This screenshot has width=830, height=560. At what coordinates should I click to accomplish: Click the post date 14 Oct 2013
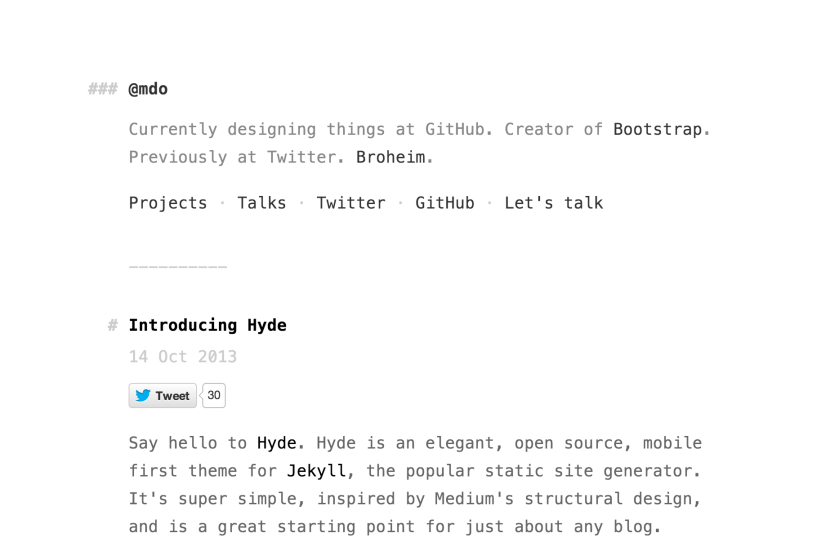pyautogui.click(x=183, y=356)
